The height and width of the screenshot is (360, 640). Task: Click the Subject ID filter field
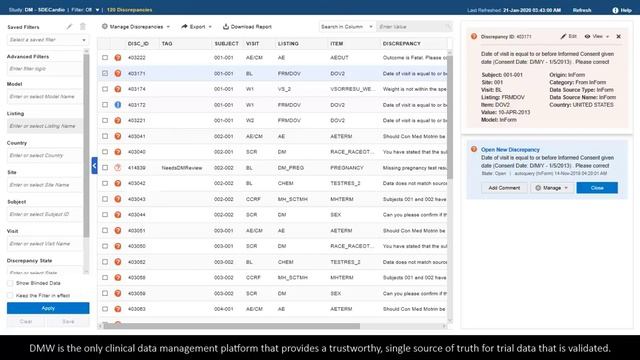click(44, 214)
